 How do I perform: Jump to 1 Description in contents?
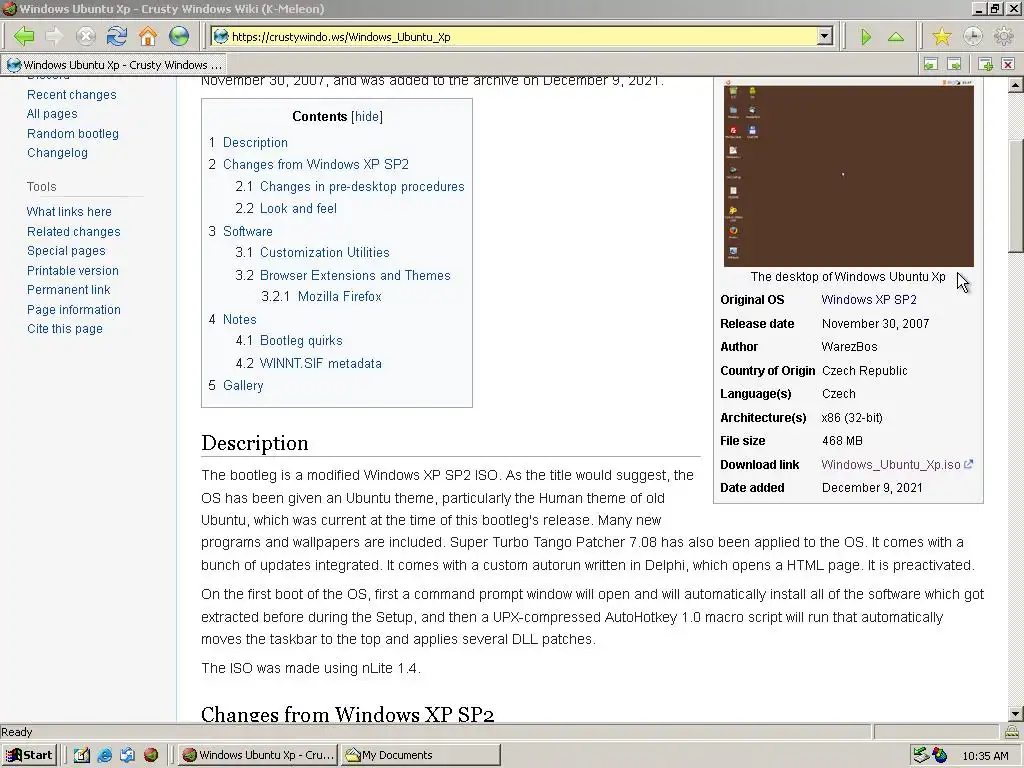point(248,142)
